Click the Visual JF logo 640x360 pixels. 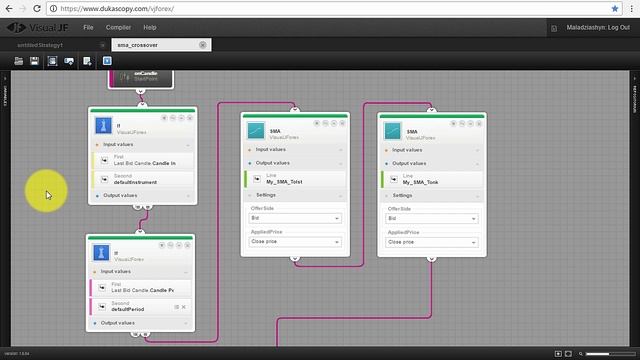tap(38, 27)
